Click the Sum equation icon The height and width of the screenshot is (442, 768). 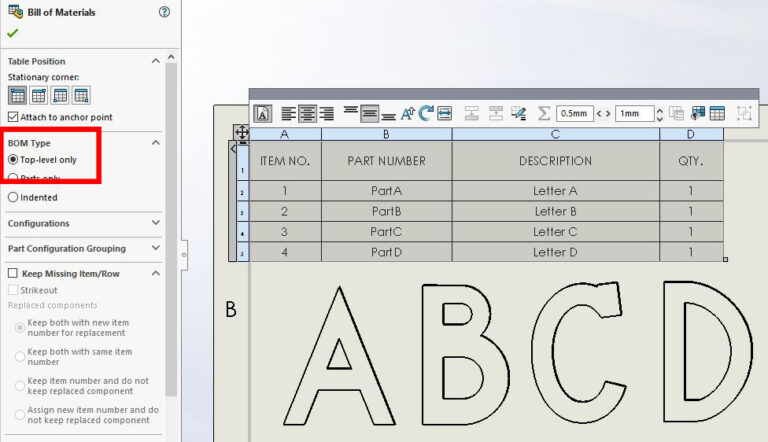point(544,113)
